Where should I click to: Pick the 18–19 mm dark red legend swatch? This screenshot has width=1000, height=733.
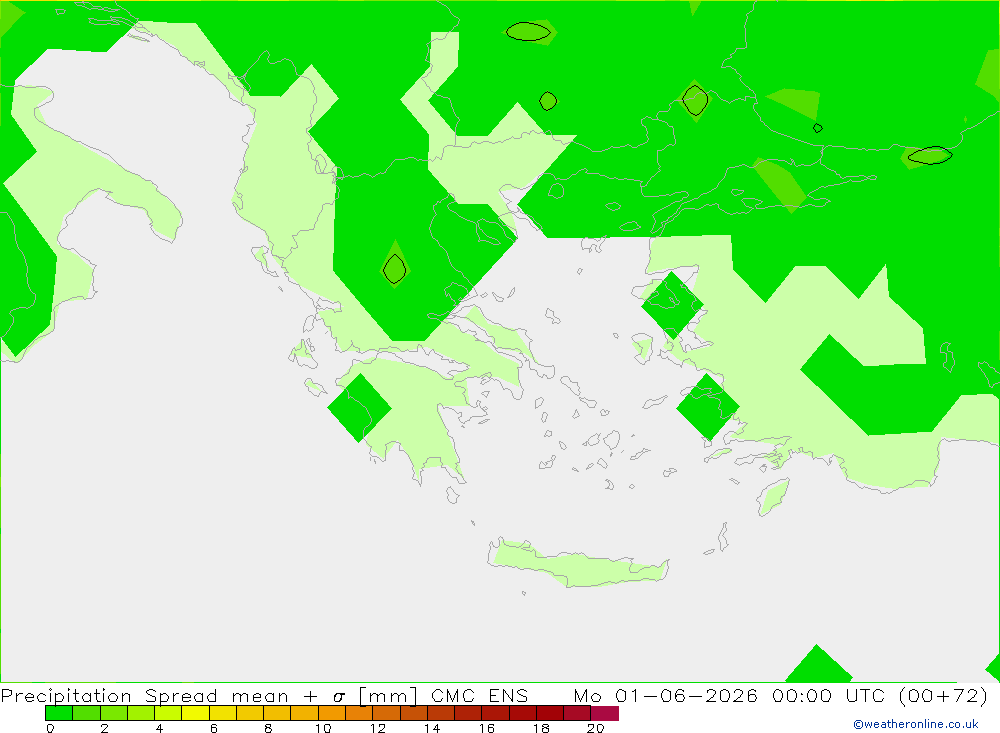click(550, 713)
